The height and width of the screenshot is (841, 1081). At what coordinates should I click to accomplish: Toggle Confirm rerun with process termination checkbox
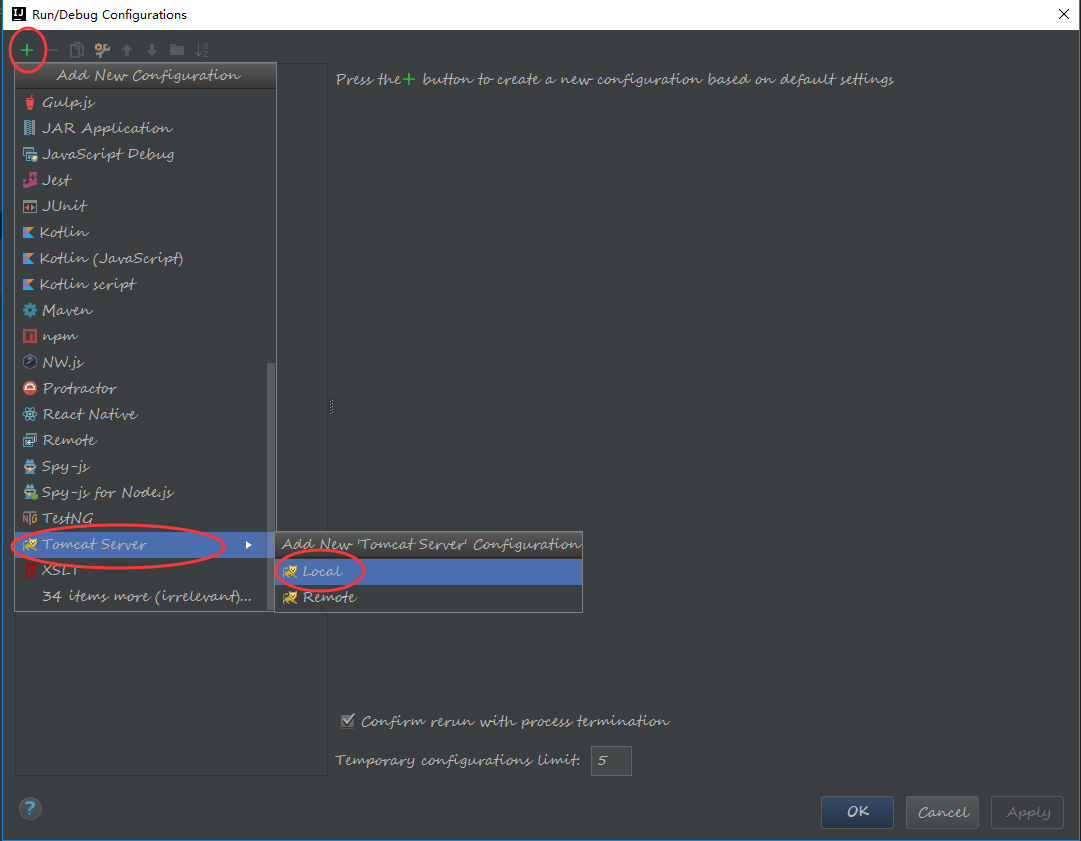348,721
